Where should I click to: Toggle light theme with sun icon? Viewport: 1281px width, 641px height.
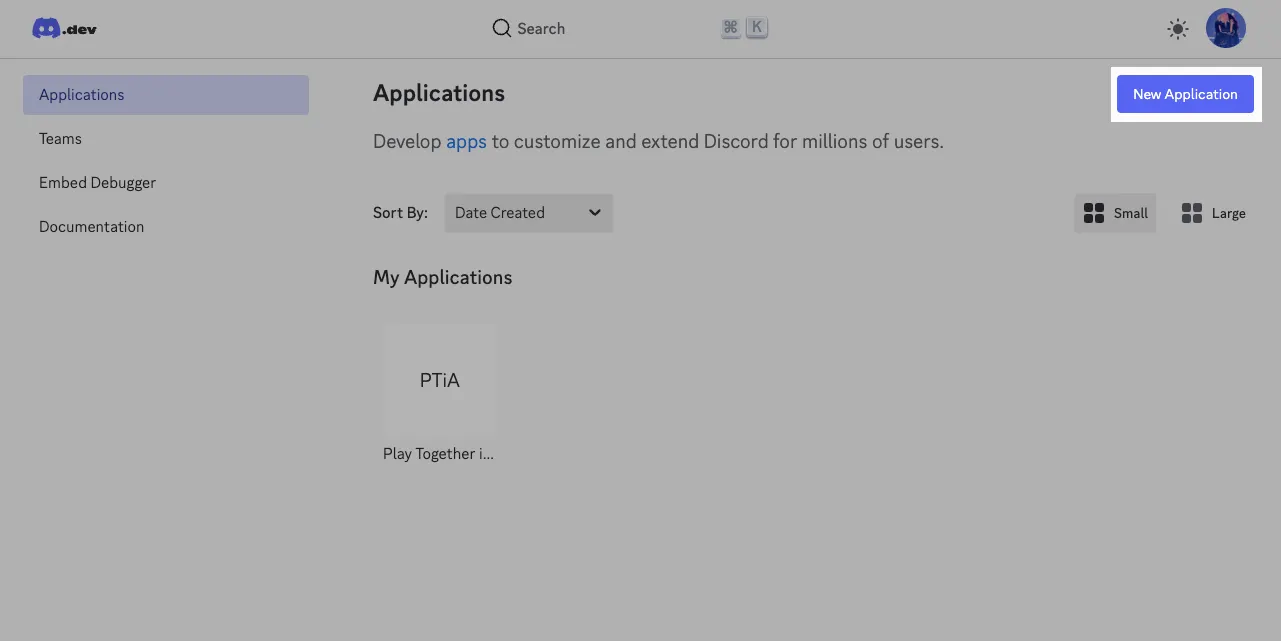pos(1178,29)
